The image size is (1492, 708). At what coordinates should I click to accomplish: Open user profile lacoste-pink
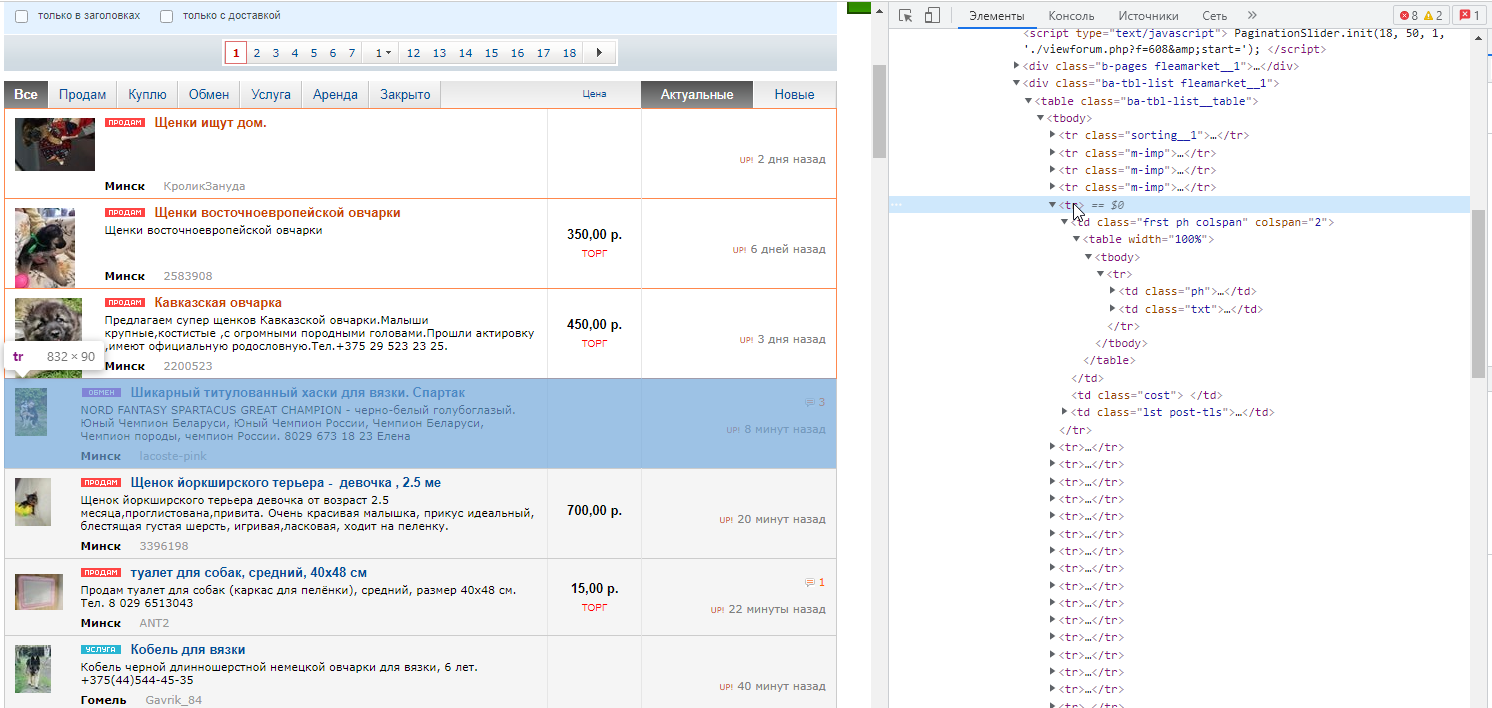(x=173, y=456)
